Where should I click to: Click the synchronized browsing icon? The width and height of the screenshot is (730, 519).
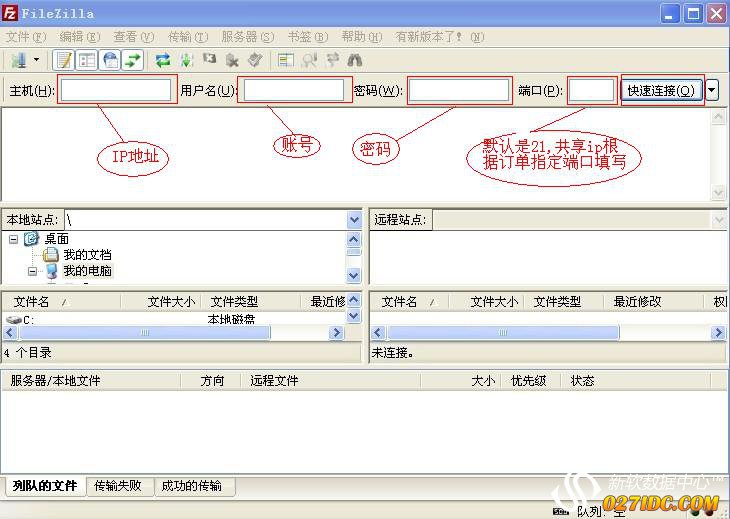coord(332,60)
